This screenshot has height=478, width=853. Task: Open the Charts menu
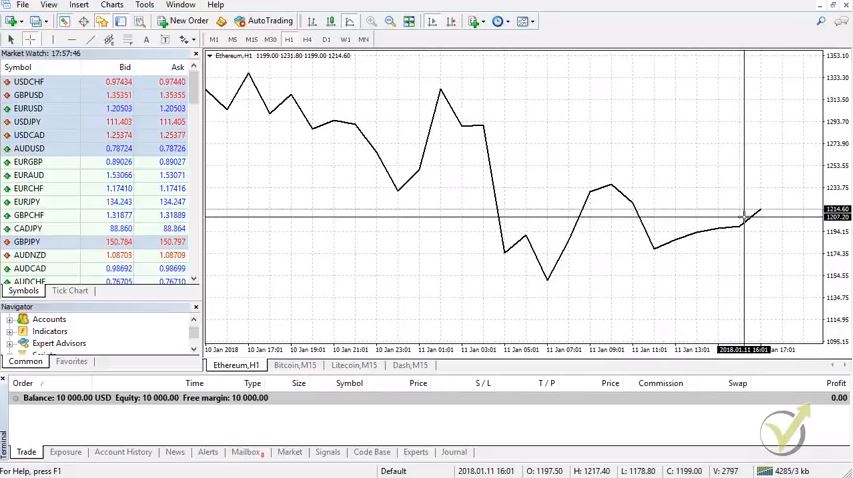[x=112, y=5]
